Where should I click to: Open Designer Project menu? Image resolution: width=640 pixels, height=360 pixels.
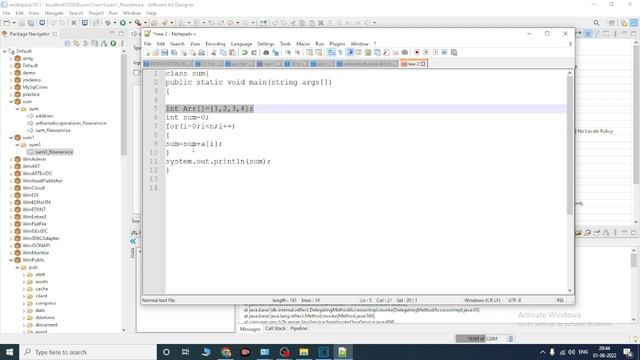96,13
